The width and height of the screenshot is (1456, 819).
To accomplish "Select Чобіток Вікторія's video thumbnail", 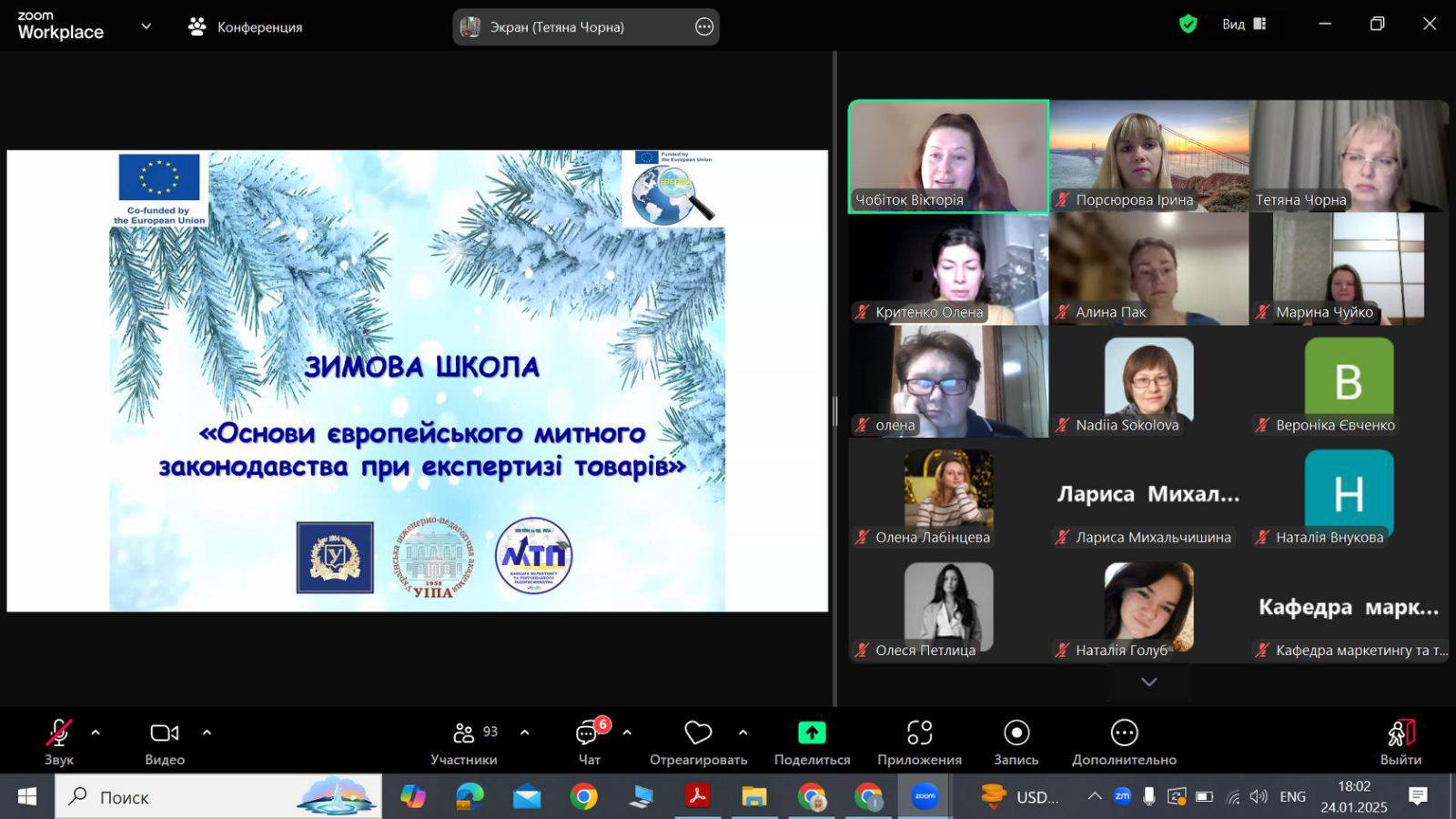I will [x=948, y=157].
